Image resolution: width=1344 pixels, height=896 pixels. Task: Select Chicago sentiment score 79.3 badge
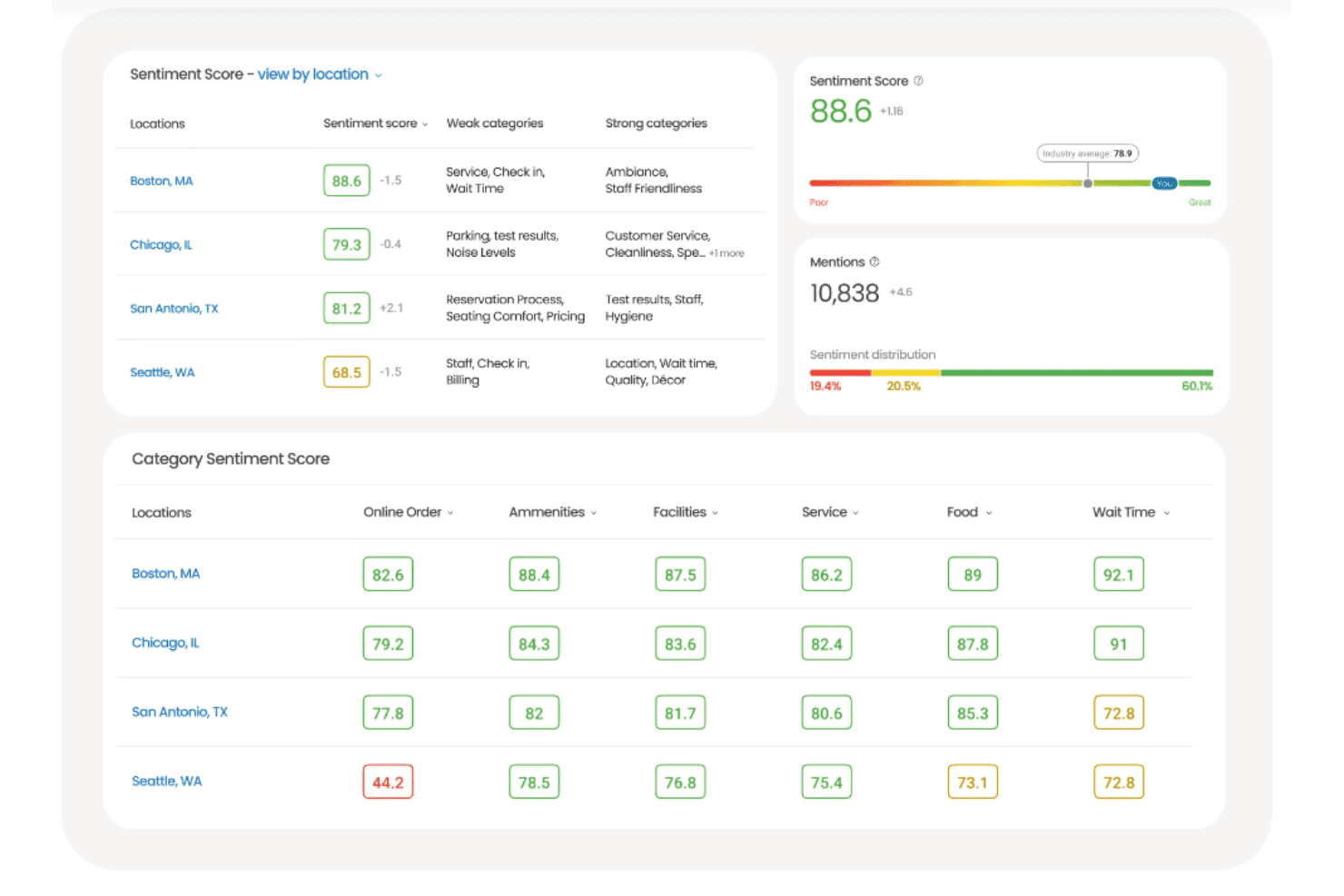pyautogui.click(x=347, y=244)
